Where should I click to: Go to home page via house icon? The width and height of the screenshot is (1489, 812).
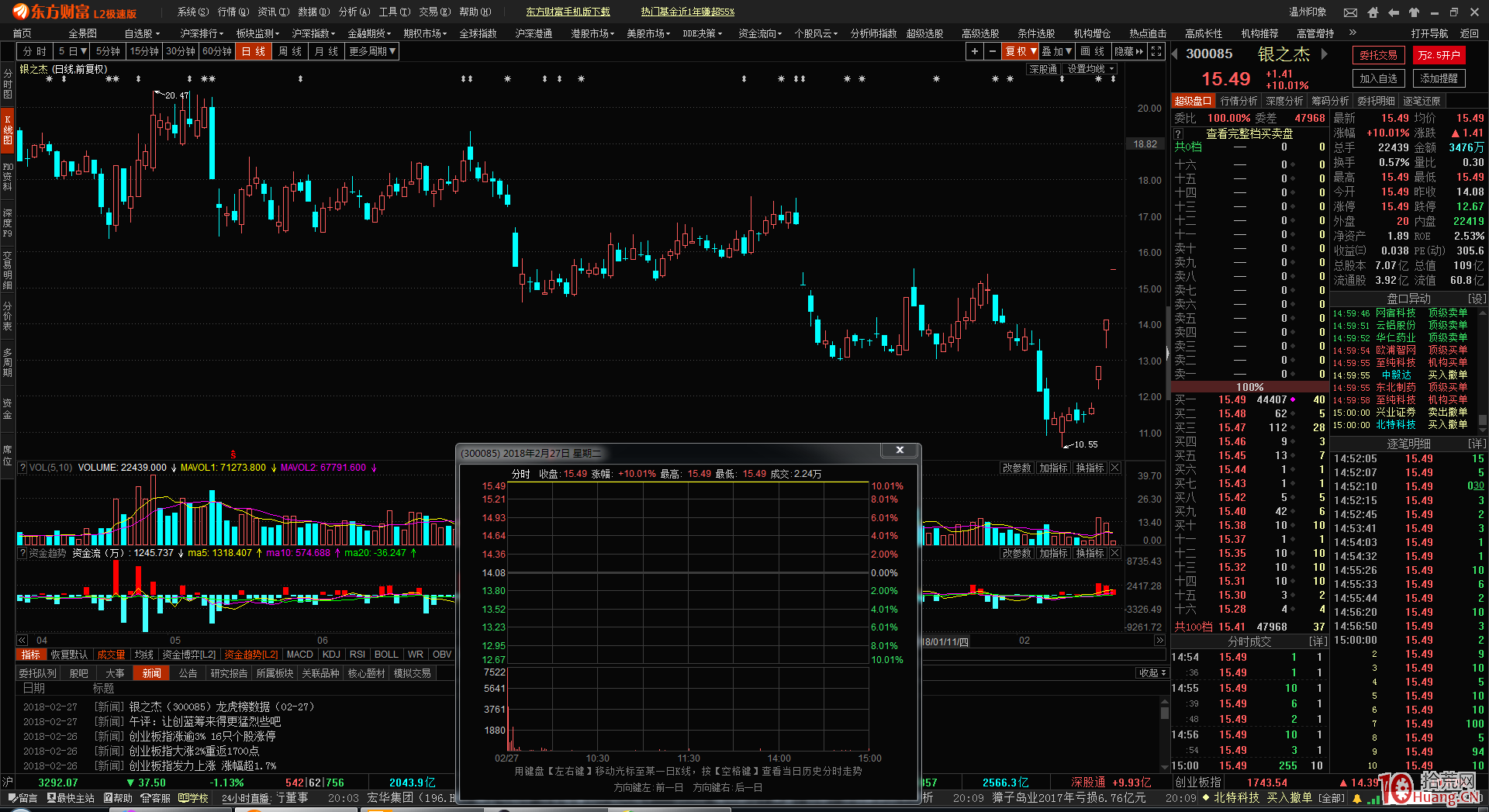pyautogui.click(x=1373, y=12)
